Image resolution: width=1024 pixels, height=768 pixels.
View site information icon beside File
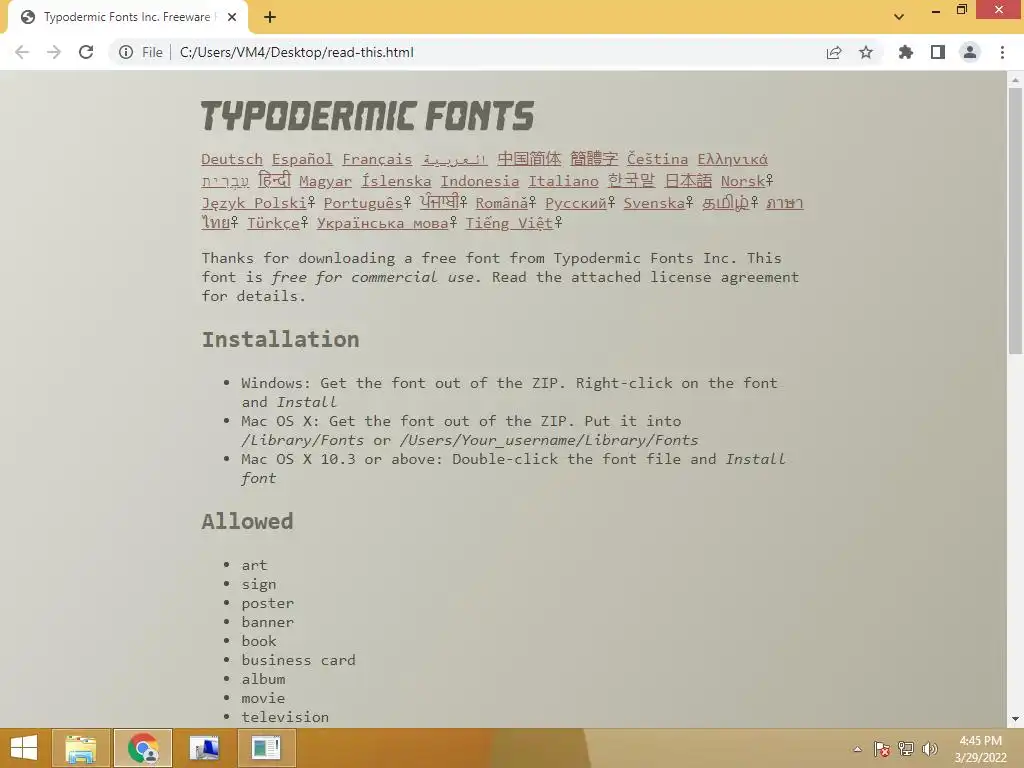tap(126, 52)
